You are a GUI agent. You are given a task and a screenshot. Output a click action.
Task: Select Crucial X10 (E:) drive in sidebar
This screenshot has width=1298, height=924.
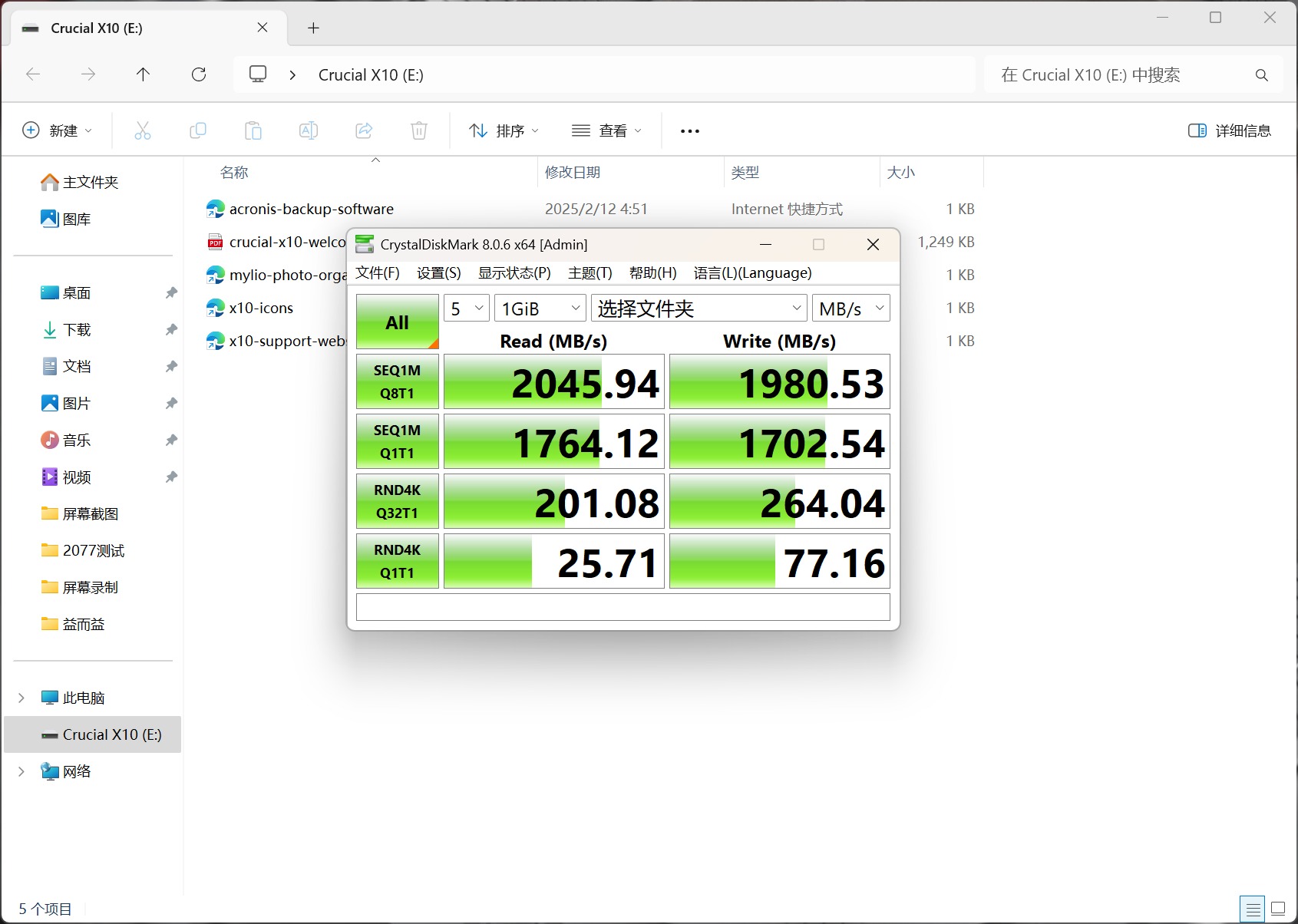point(93,734)
